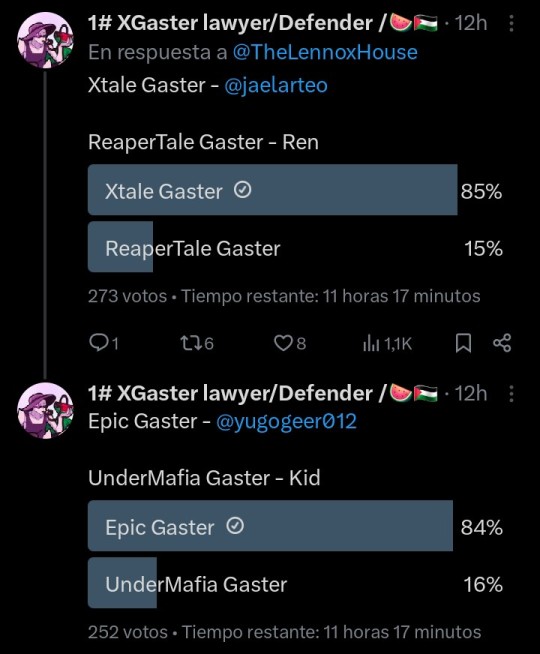This screenshot has width=540, height=654.
Task: Select ReaperTale Gaster poll option
Action: 295,247
